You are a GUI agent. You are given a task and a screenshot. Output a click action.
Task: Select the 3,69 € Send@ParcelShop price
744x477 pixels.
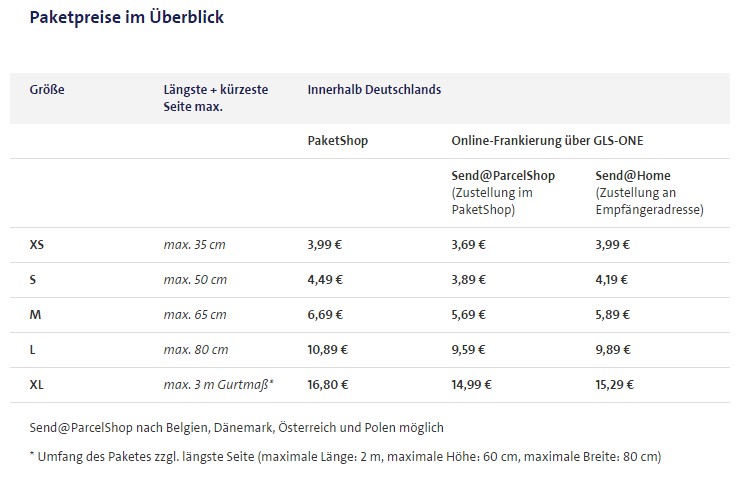(469, 244)
